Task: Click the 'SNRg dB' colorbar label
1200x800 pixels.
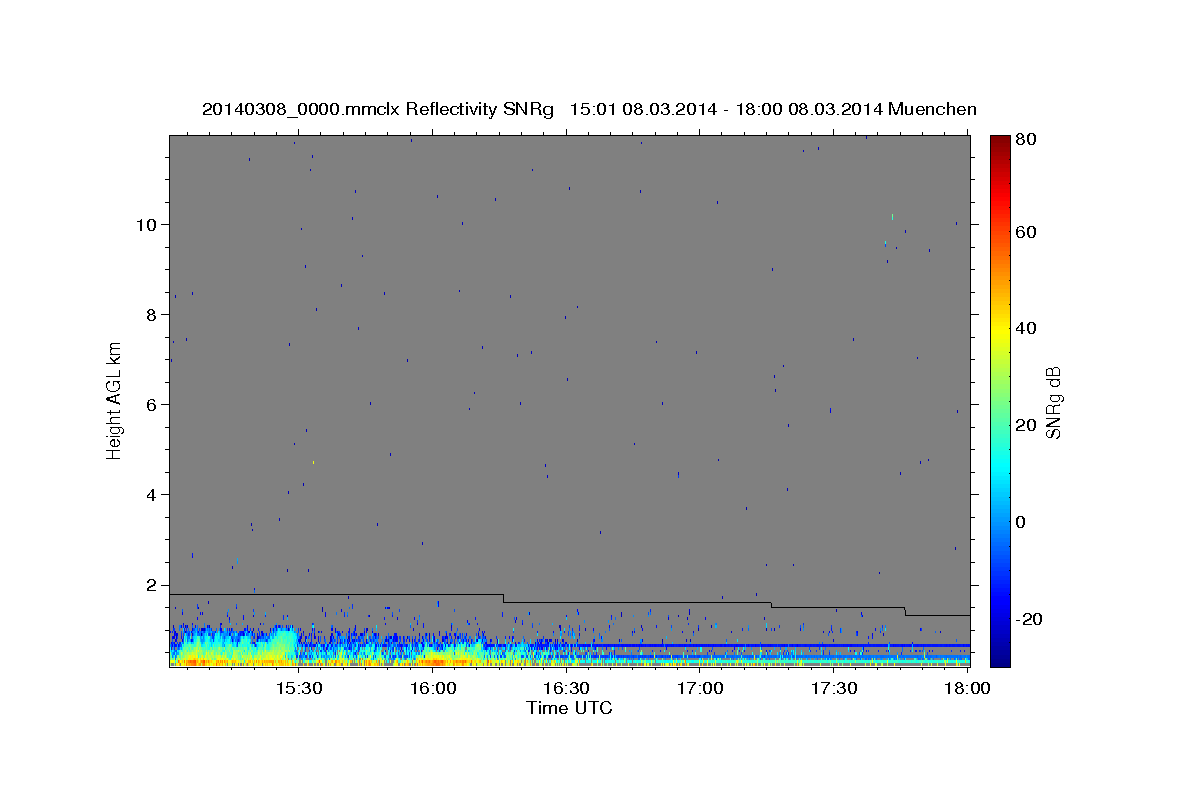Action: [1053, 401]
